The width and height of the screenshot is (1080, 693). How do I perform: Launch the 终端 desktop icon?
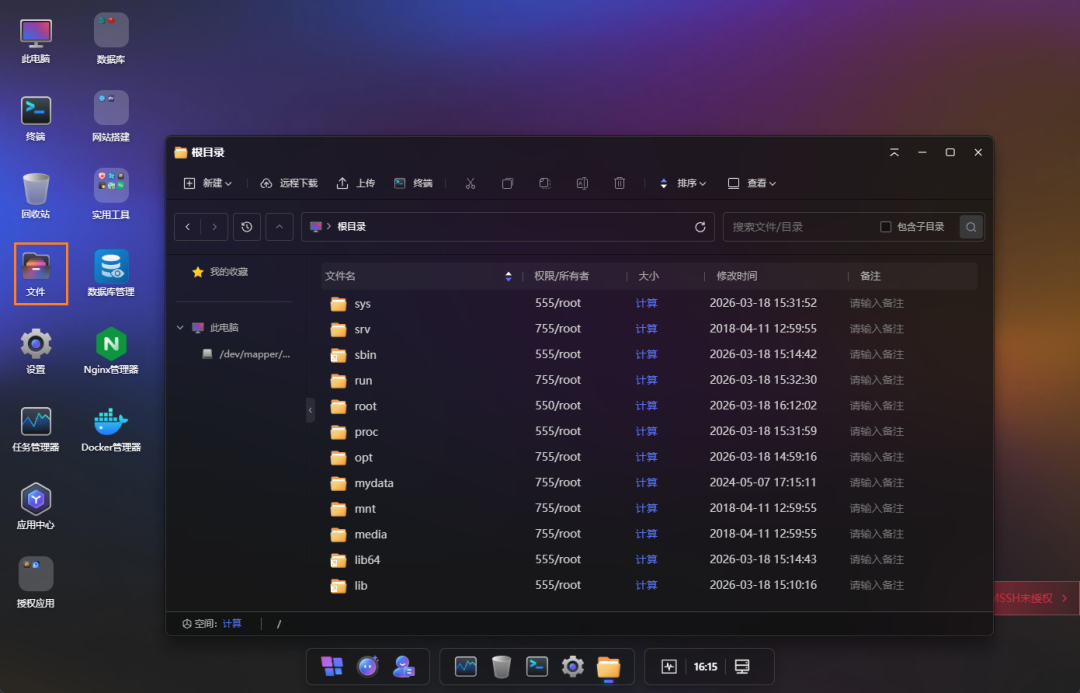tap(36, 118)
